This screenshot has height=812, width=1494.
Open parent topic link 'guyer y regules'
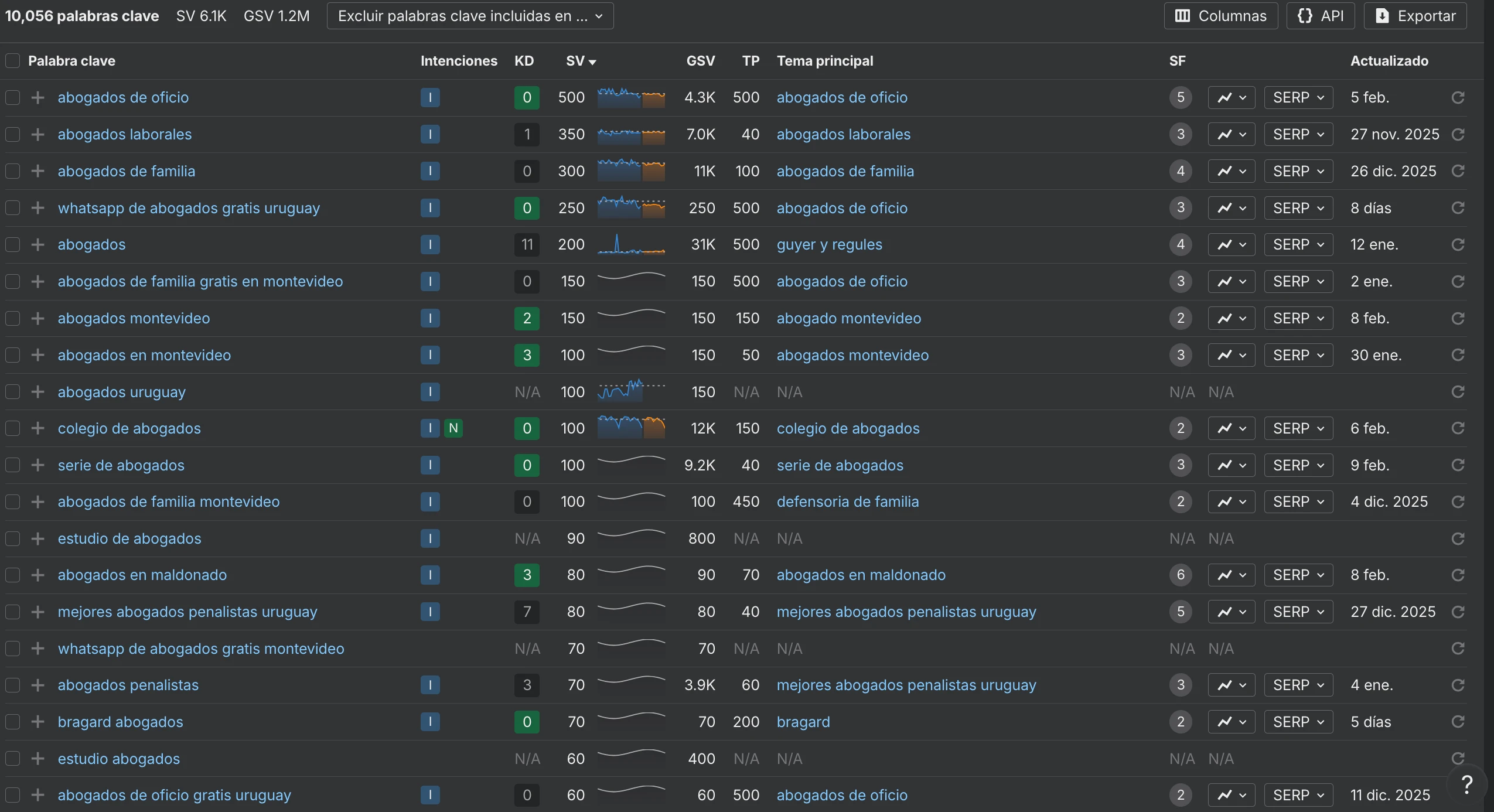click(829, 244)
